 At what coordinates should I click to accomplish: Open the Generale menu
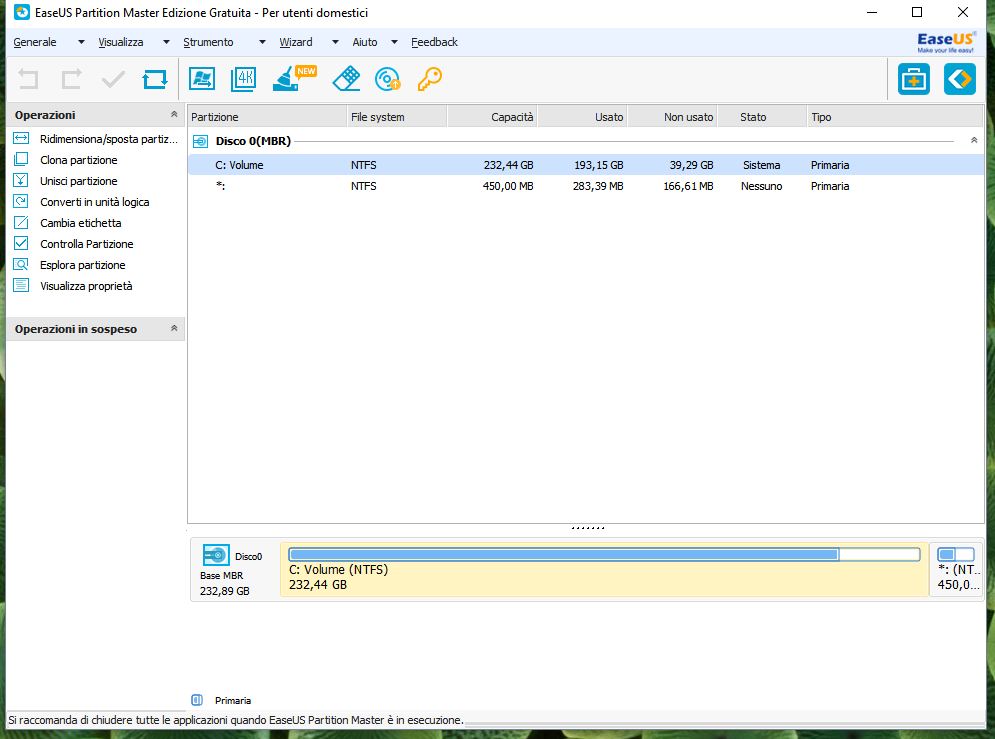[x=35, y=42]
